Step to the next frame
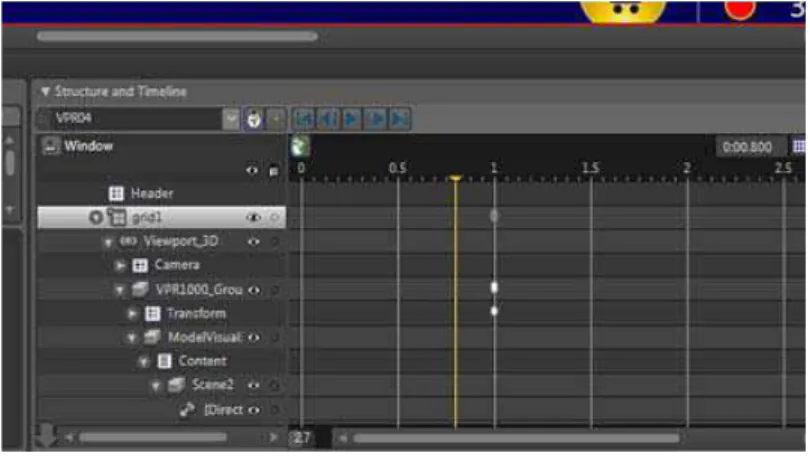 [x=376, y=119]
